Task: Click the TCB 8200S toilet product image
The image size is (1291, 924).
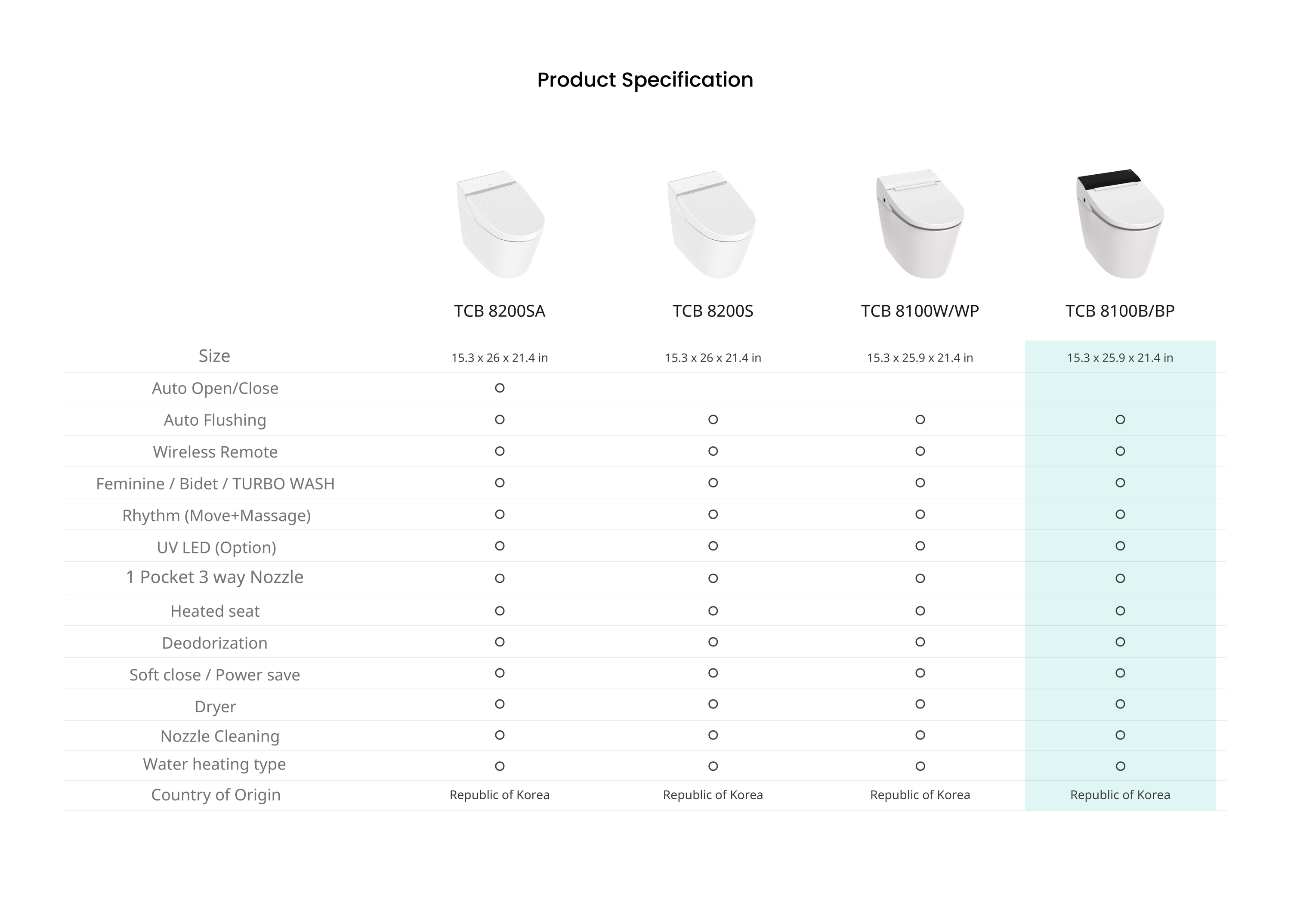Action: [711, 224]
